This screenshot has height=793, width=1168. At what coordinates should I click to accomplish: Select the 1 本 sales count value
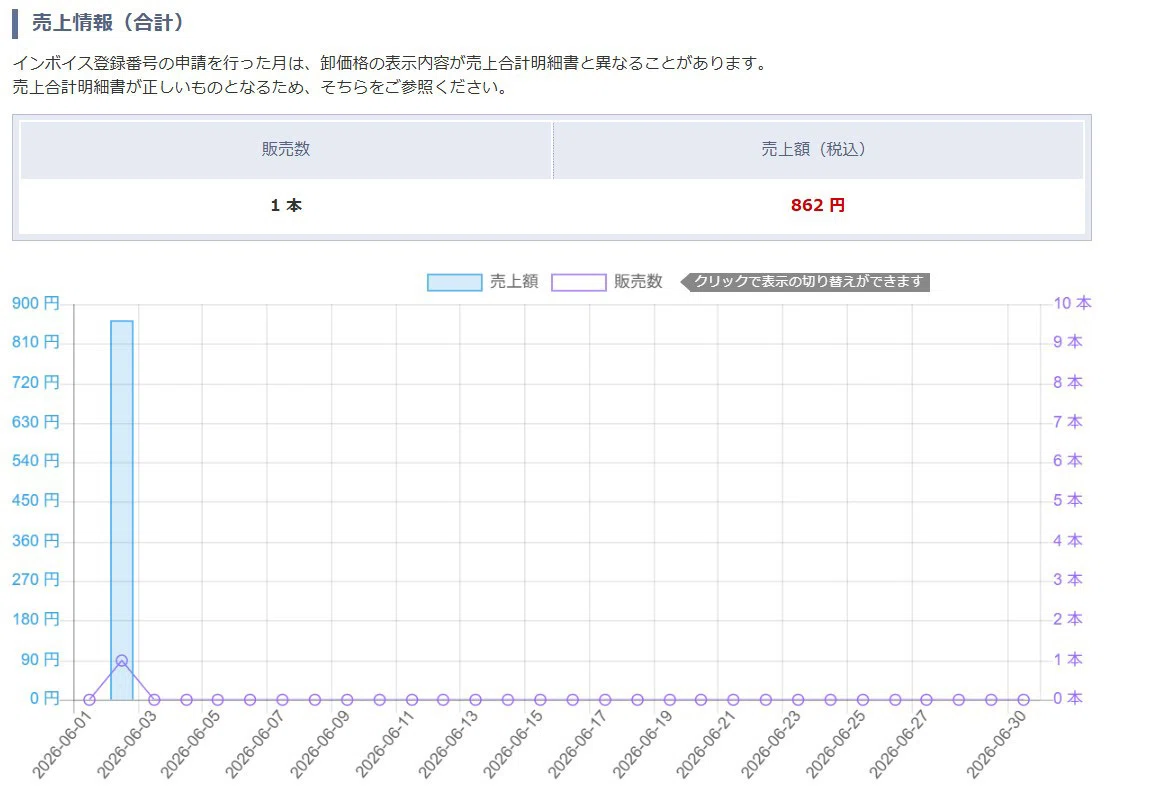(286, 206)
